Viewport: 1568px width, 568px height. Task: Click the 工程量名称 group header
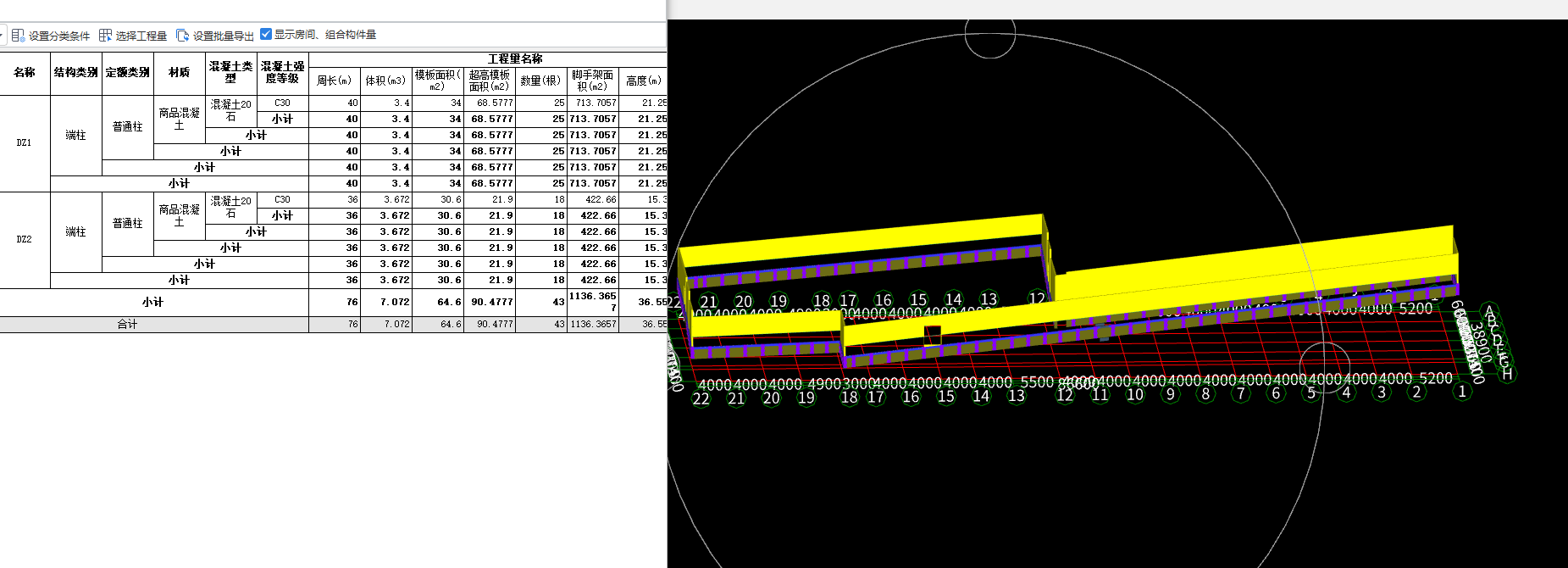point(515,59)
